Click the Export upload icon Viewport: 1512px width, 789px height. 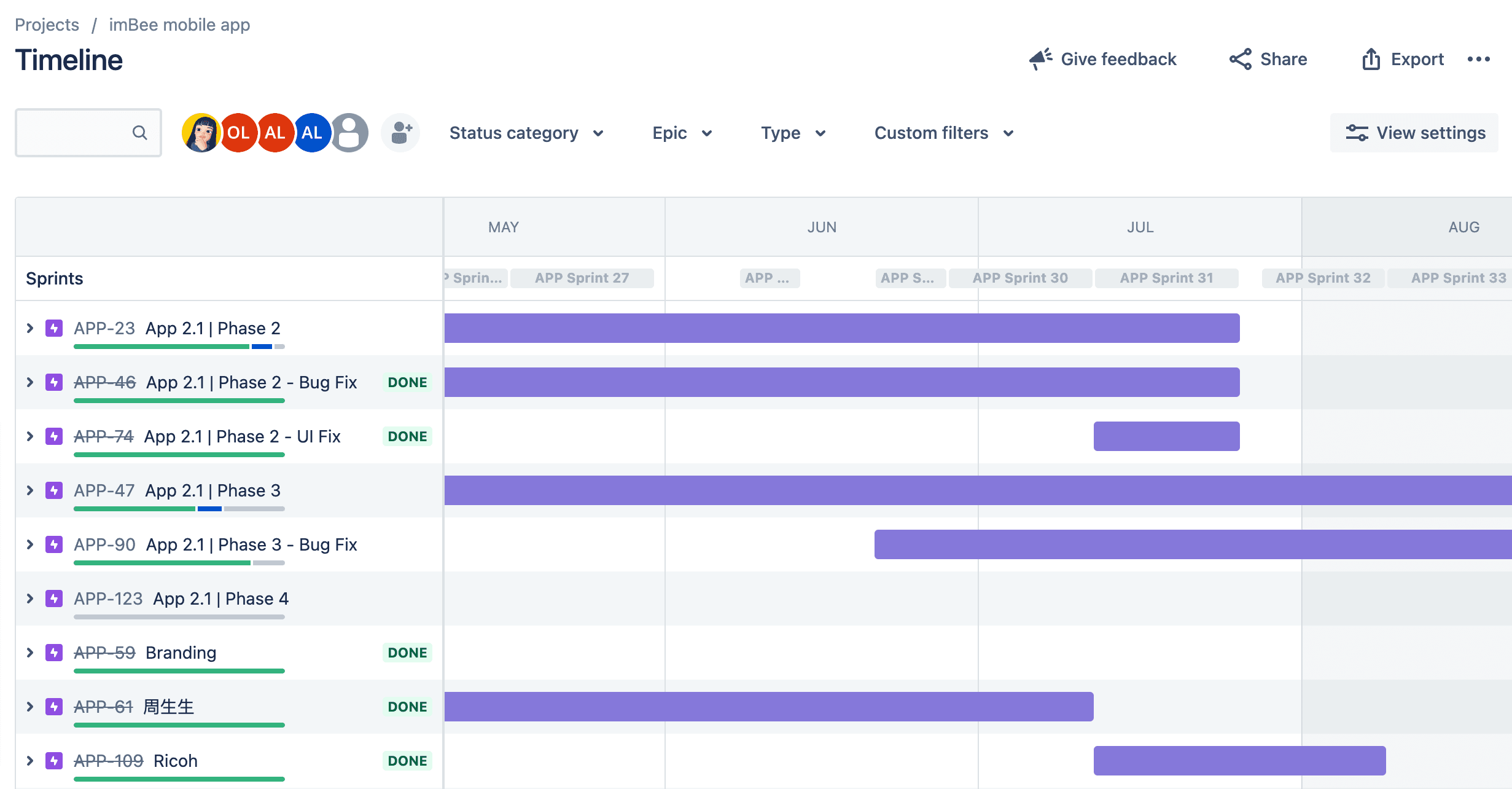(1371, 59)
